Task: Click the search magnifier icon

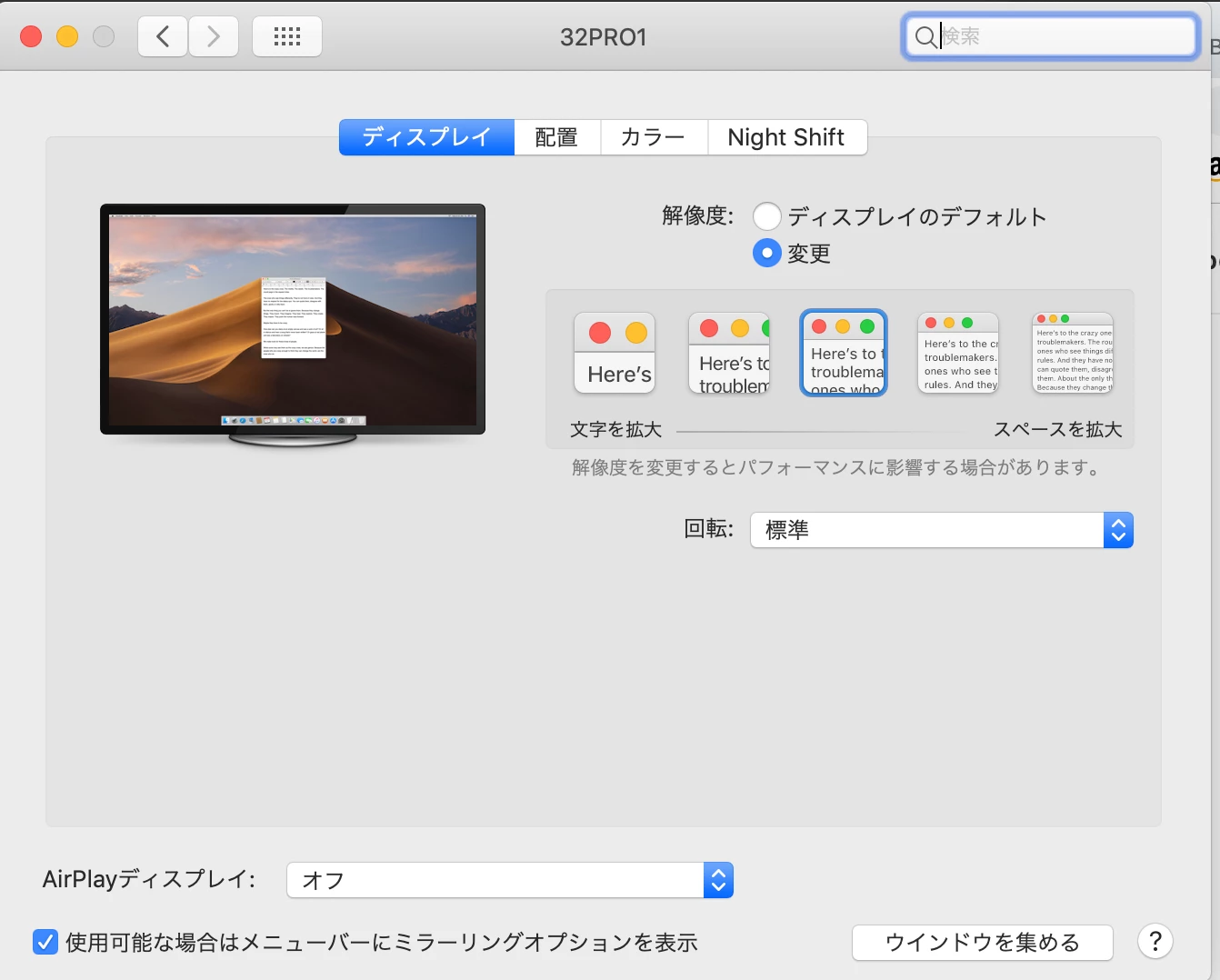Action: 925,36
